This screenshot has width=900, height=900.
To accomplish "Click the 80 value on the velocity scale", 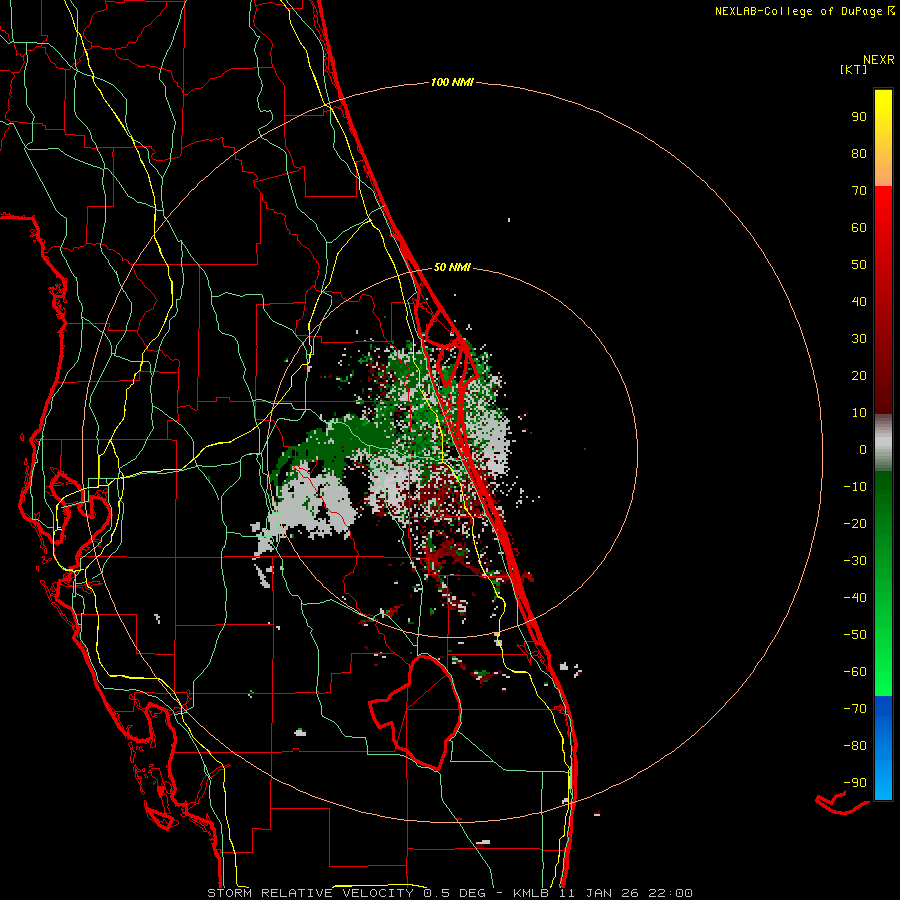I will click(x=859, y=154).
